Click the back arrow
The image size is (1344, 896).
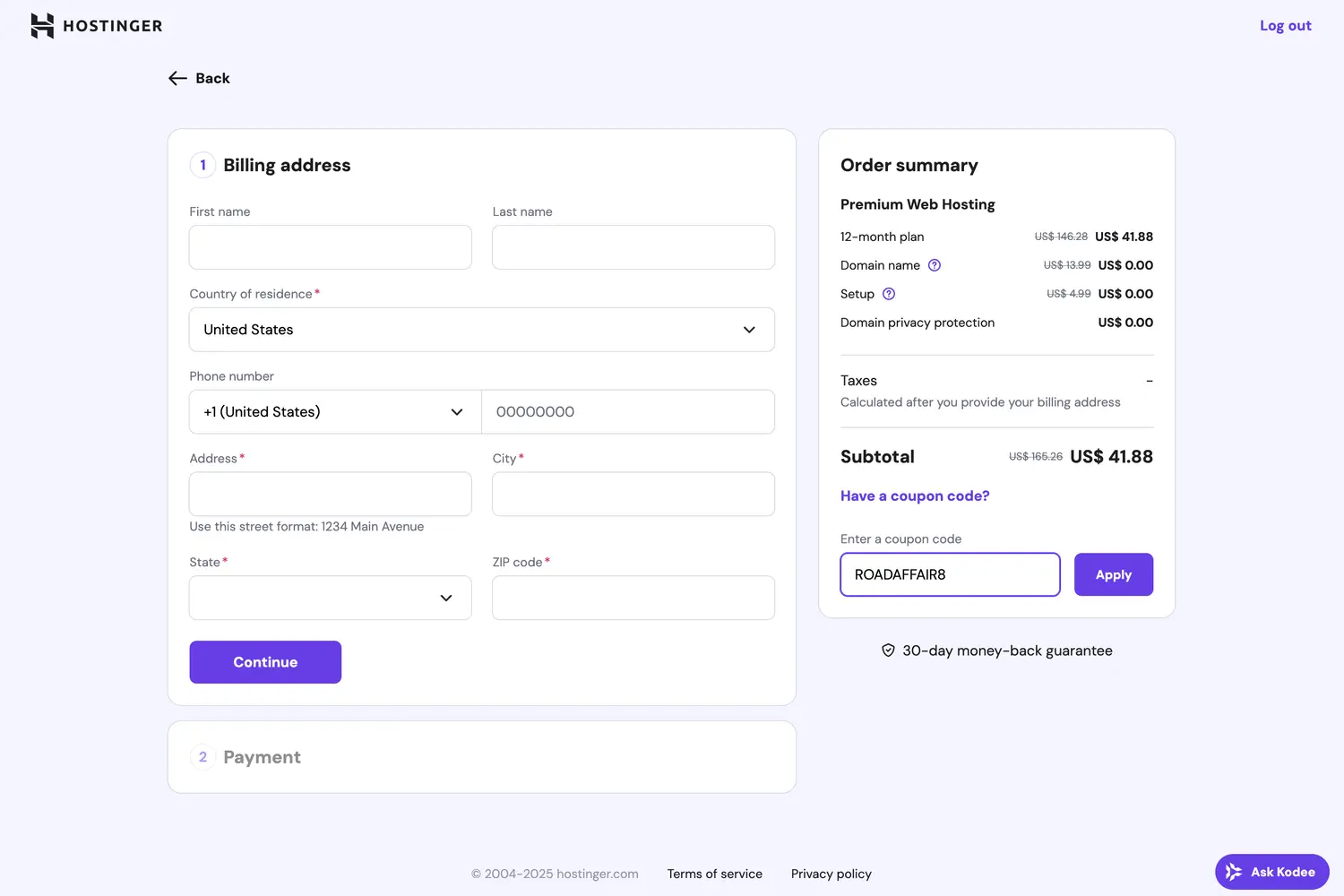[177, 78]
